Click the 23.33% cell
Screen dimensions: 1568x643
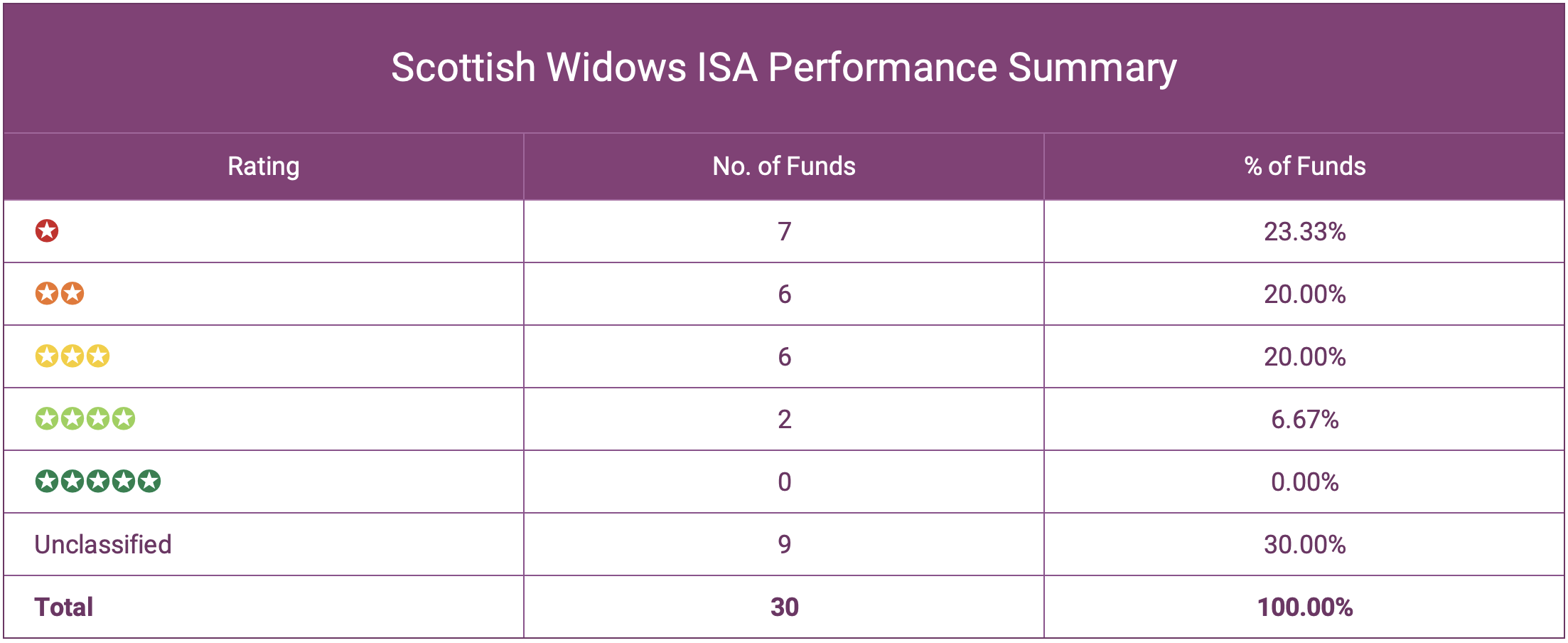tap(1305, 232)
